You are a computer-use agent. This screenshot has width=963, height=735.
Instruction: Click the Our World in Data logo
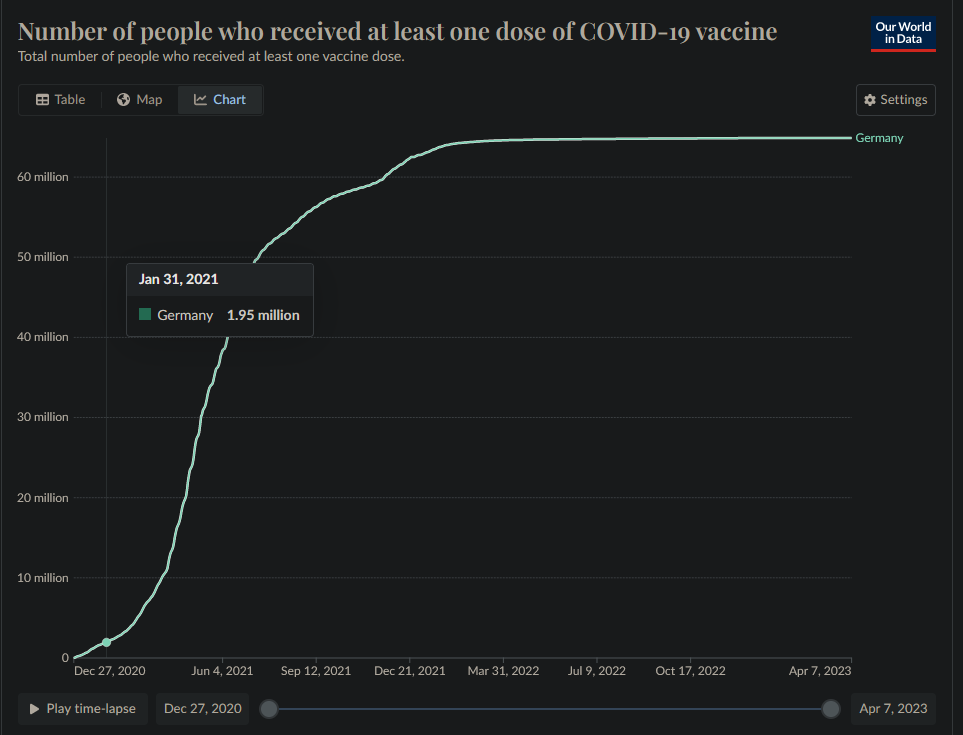pos(903,33)
